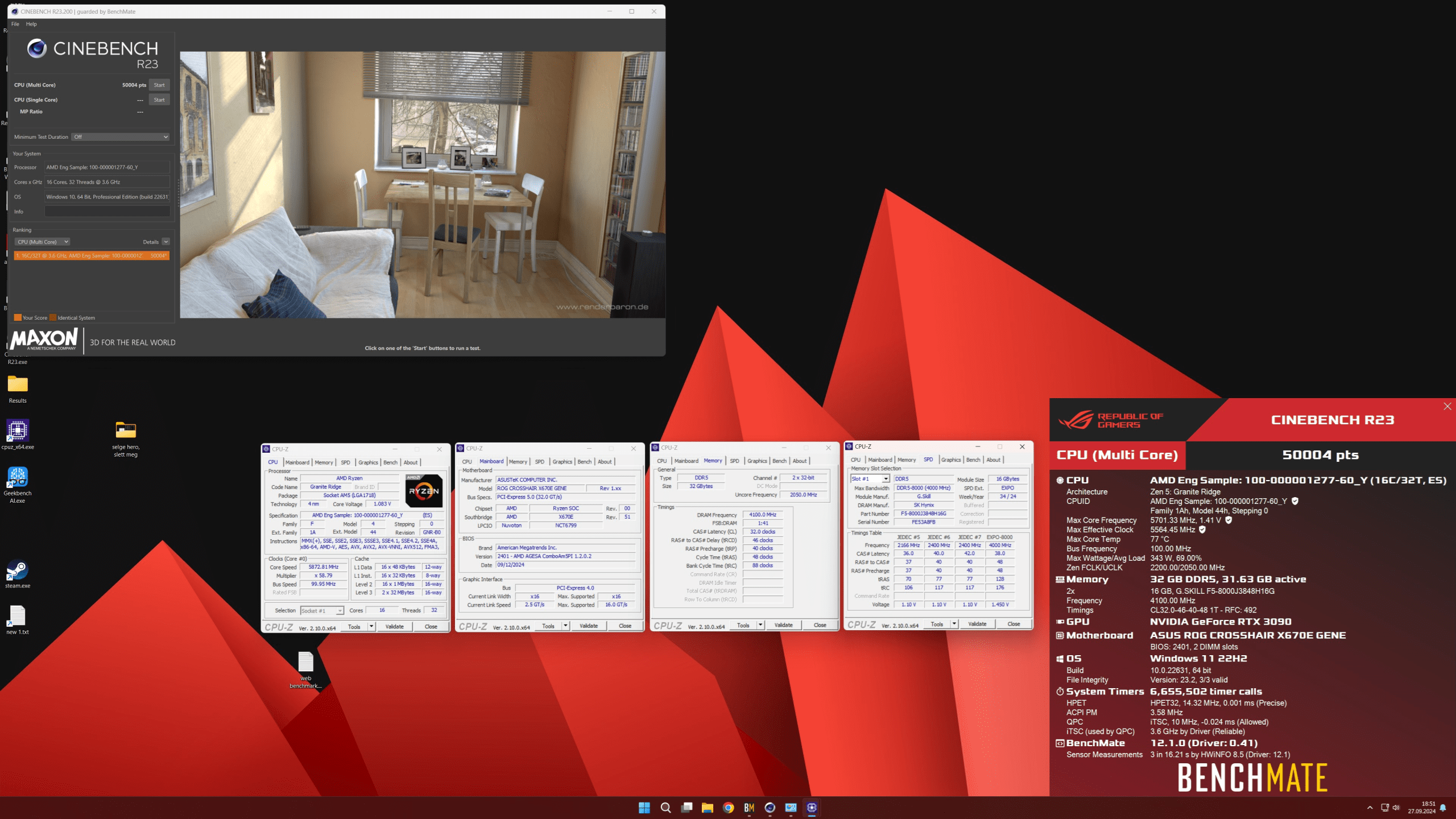1456x819 pixels.
Task: Click Close in Mainboard CPU-Z window
Action: pos(625,626)
